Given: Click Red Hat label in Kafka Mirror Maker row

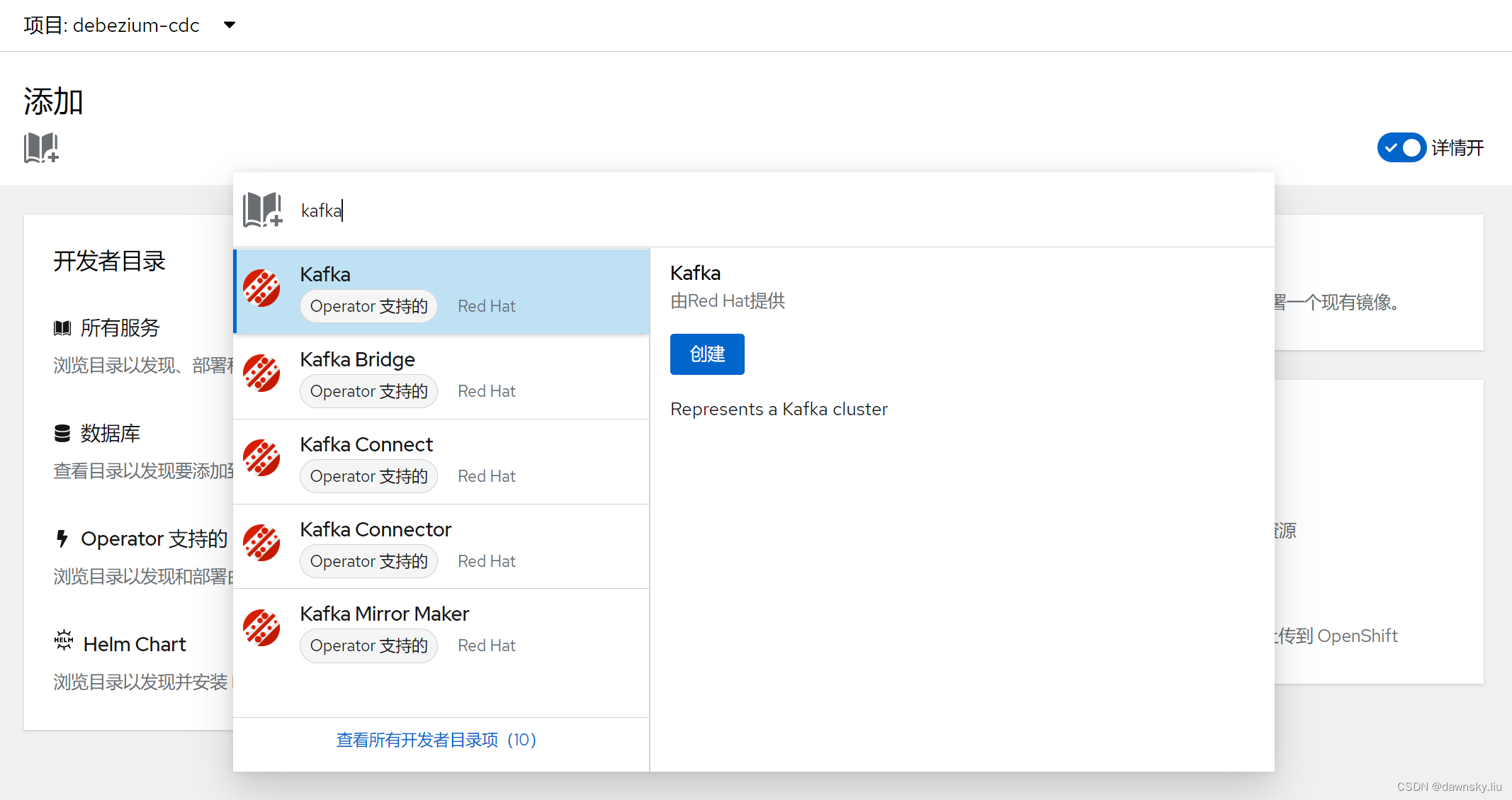Looking at the screenshot, I should coord(486,646).
